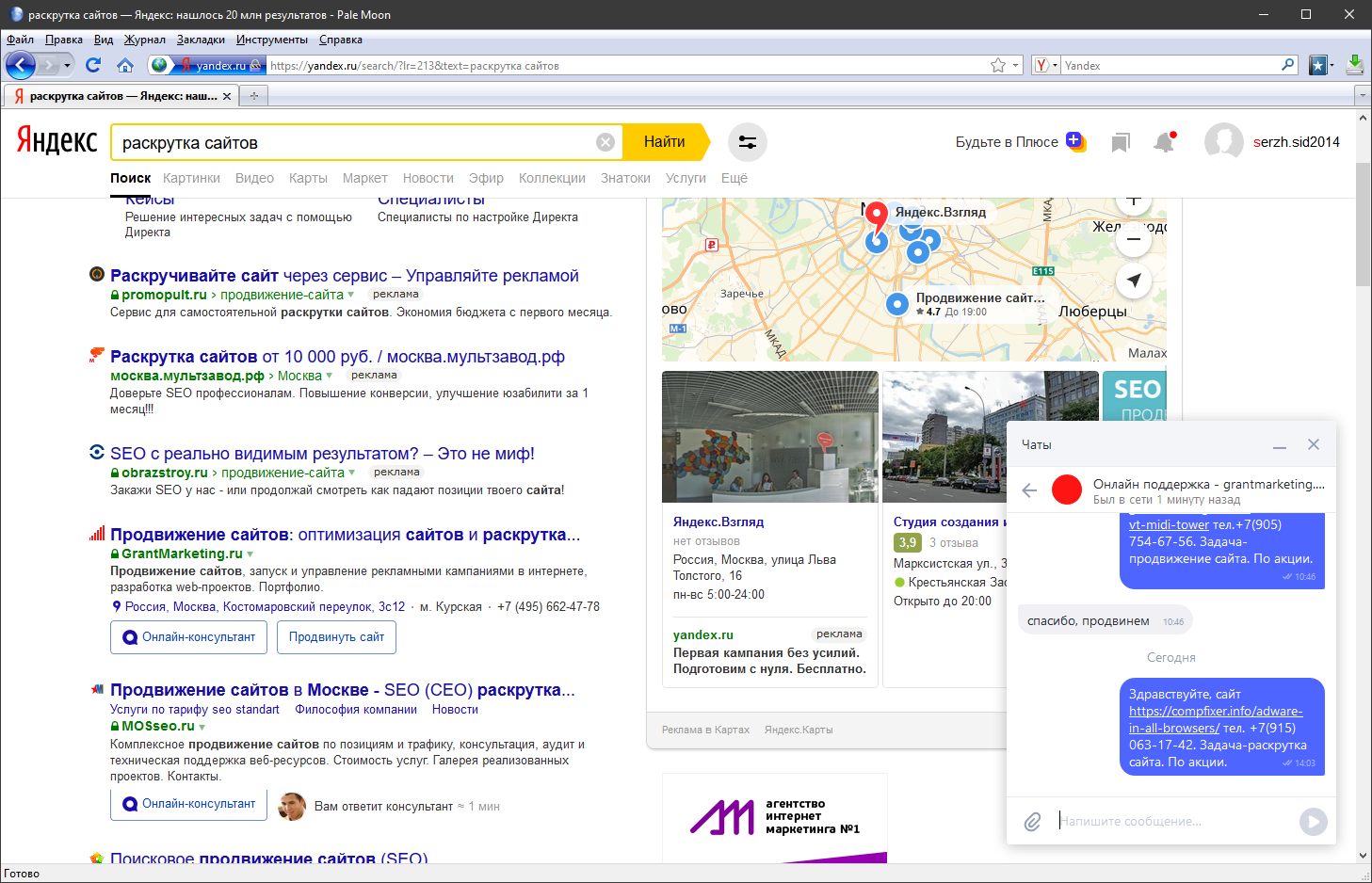Click the yellow Найти button
1372x883 pixels.
pyautogui.click(x=665, y=142)
